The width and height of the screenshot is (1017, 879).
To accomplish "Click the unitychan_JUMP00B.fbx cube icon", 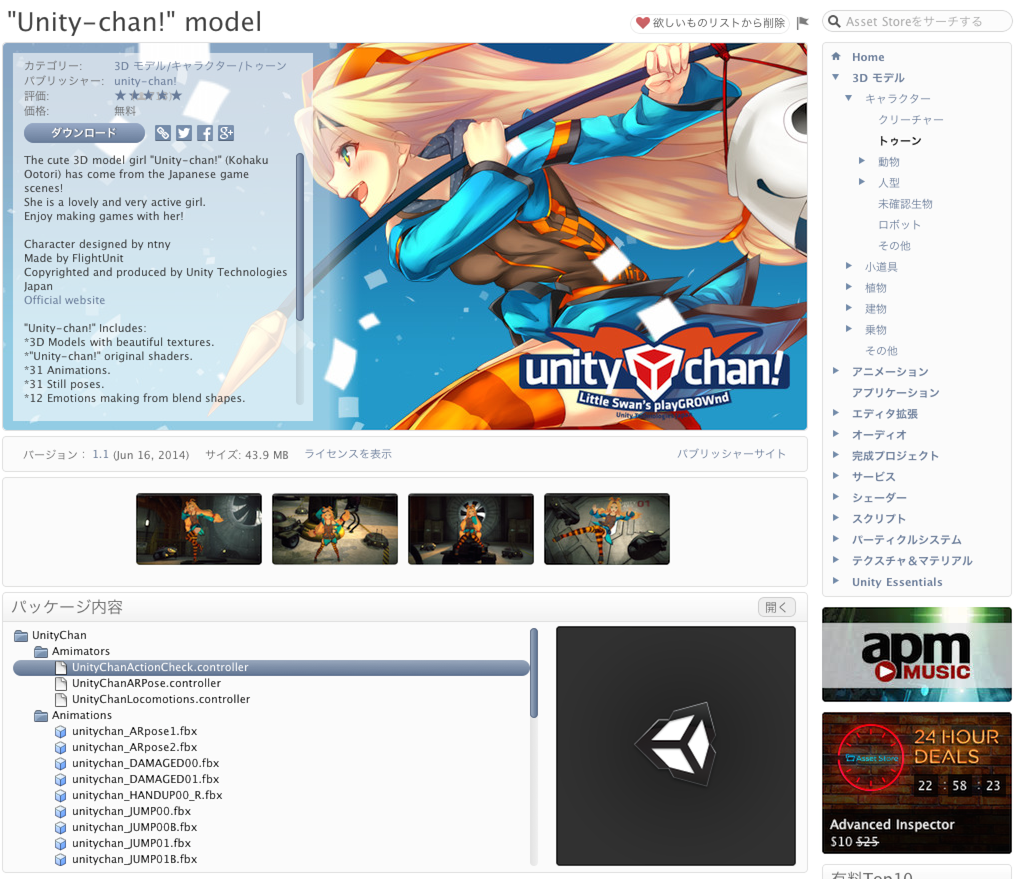I will (60, 827).
